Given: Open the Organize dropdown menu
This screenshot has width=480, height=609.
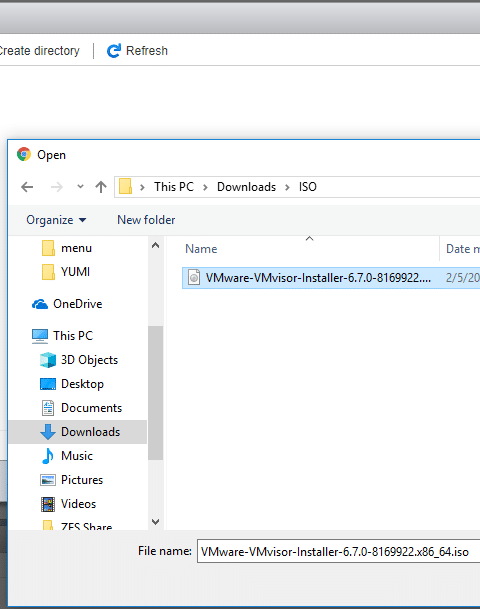Looking at the screenshot, I should 56,220.
